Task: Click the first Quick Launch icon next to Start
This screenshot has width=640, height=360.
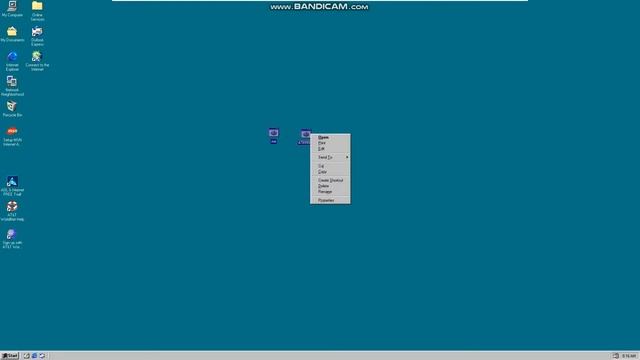Action: tap(27, 356)
